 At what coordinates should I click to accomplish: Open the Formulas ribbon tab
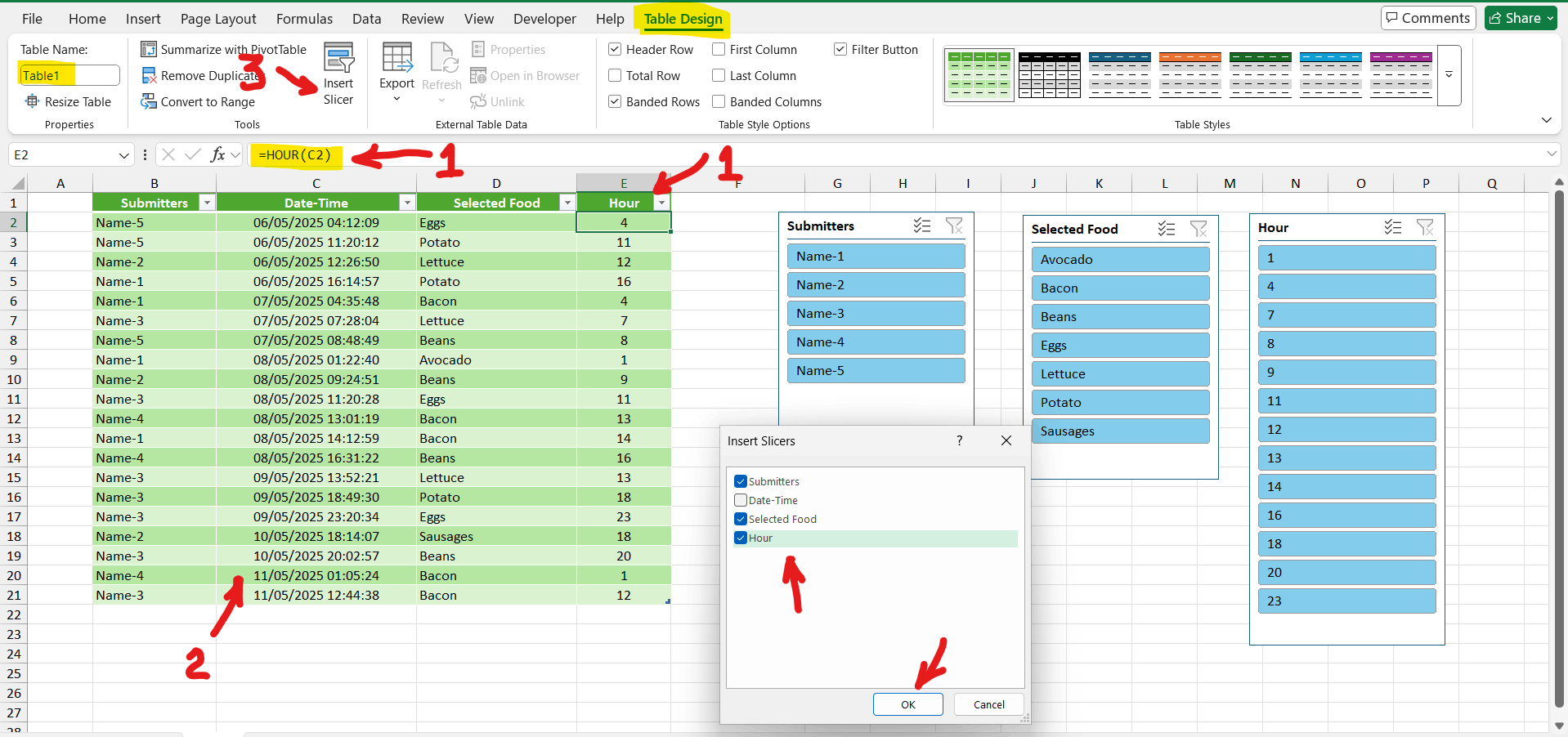click(304, 19)
